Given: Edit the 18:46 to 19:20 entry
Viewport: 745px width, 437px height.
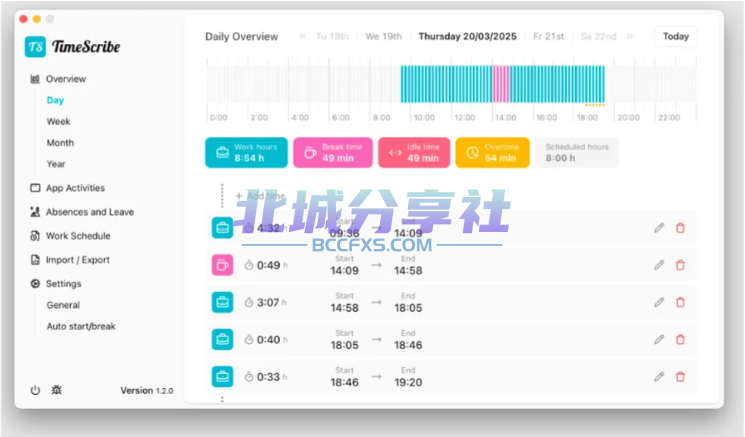Looking at the screenshot, I should (x=659, y=377).
